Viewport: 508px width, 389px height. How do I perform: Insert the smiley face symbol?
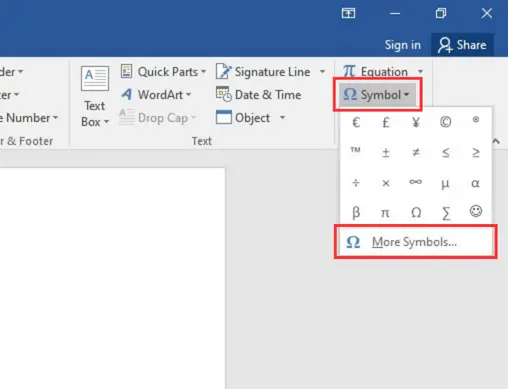(476, 211)
